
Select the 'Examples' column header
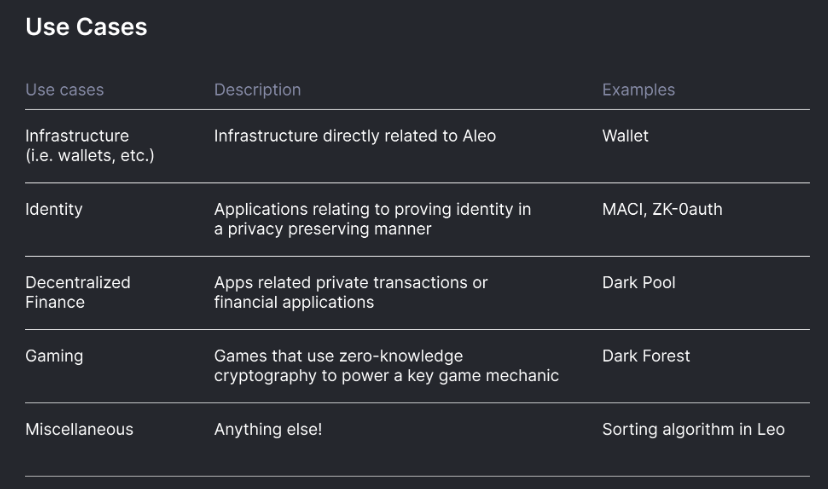tap(638, 90)
